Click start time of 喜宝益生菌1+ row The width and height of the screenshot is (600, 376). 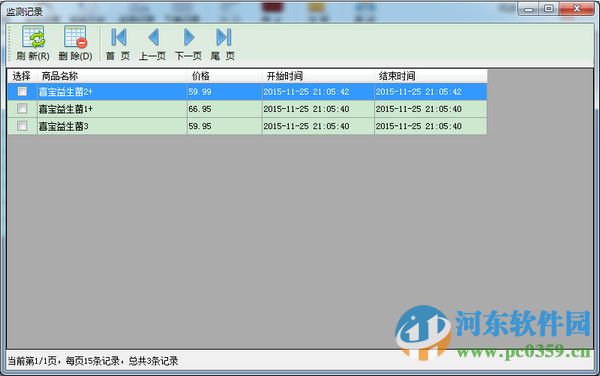coord(318,109)
